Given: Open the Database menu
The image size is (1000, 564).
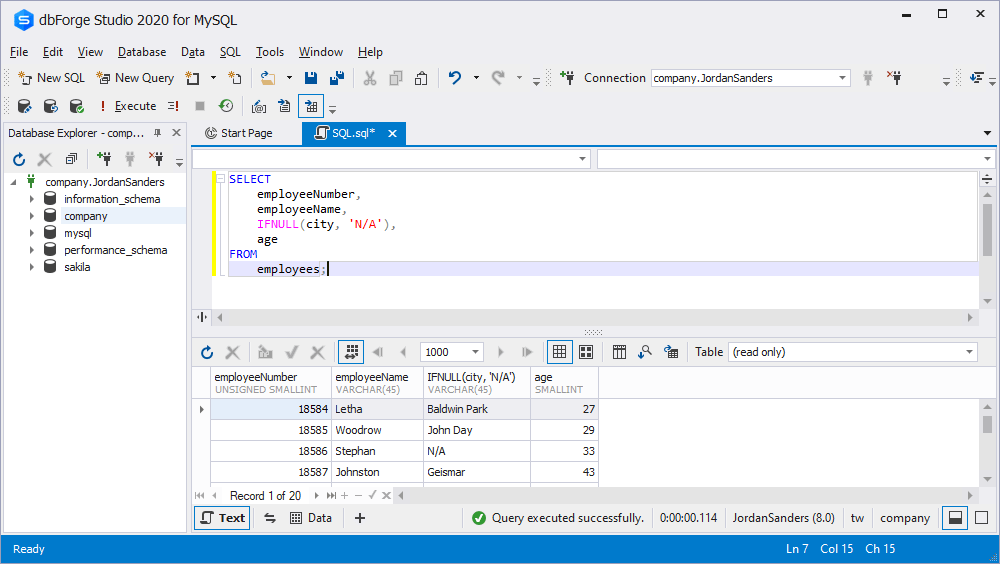Looking at the screenshot, I should pos(142,52).
